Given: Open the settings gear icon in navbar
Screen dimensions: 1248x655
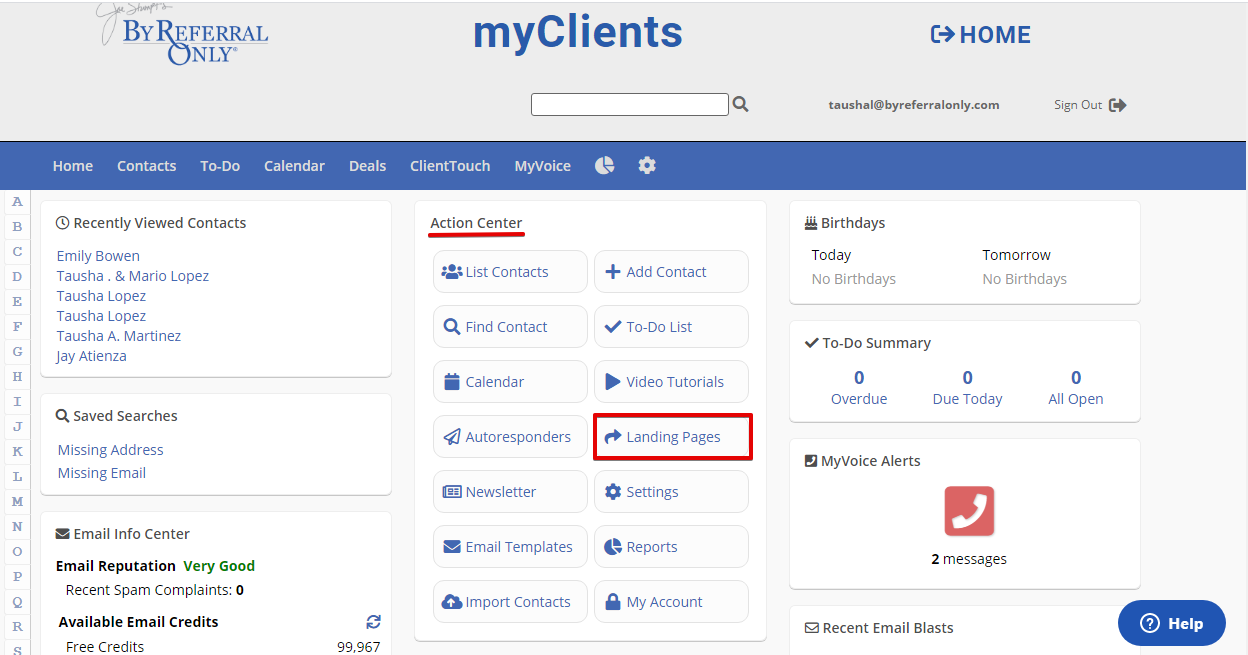Looking at the screenshot, I should pyautogui.click(x=647, y=165).
